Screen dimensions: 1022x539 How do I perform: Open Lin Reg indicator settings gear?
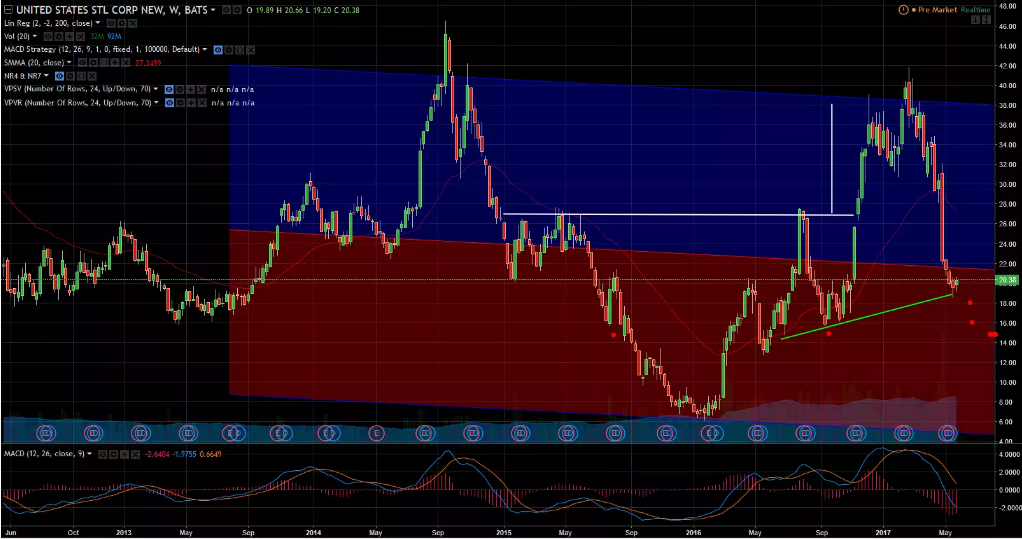click(x=122, y=23)
